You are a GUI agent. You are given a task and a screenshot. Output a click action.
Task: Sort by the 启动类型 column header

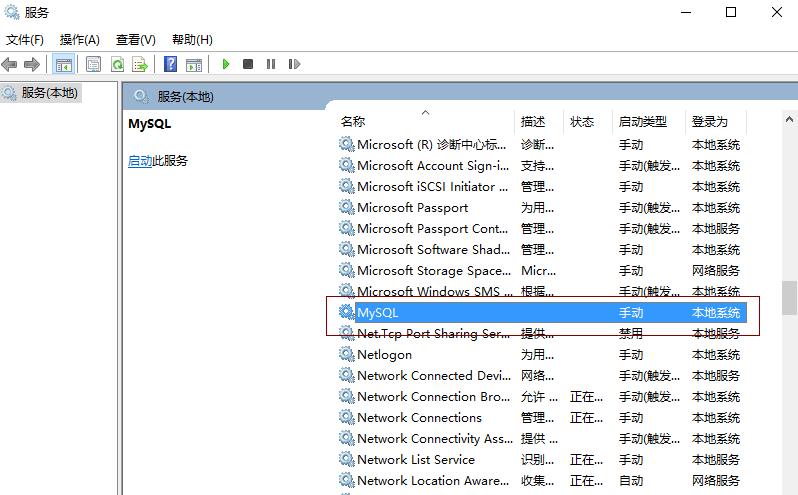click(x=649, y=122)
